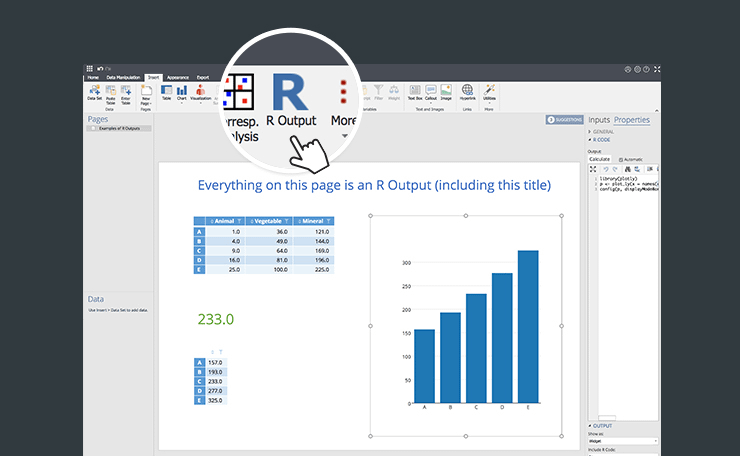The height and width of the screenshot is (456, 740).
Task: Insert a Chart from the ribbon
Action: click(x=181, y=93)
